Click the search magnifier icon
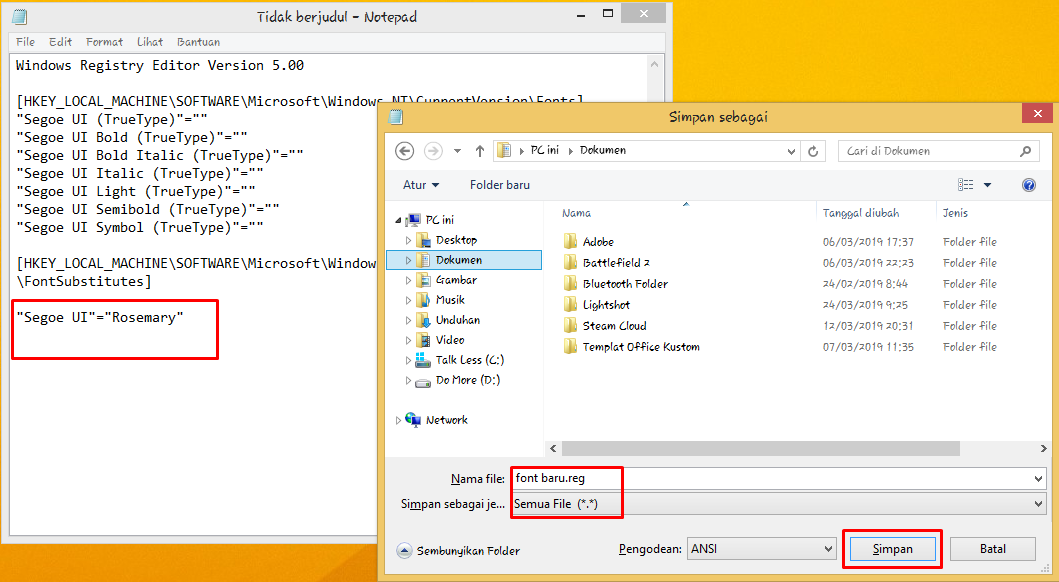1059x582 pixels. [x=1025, y=151]
